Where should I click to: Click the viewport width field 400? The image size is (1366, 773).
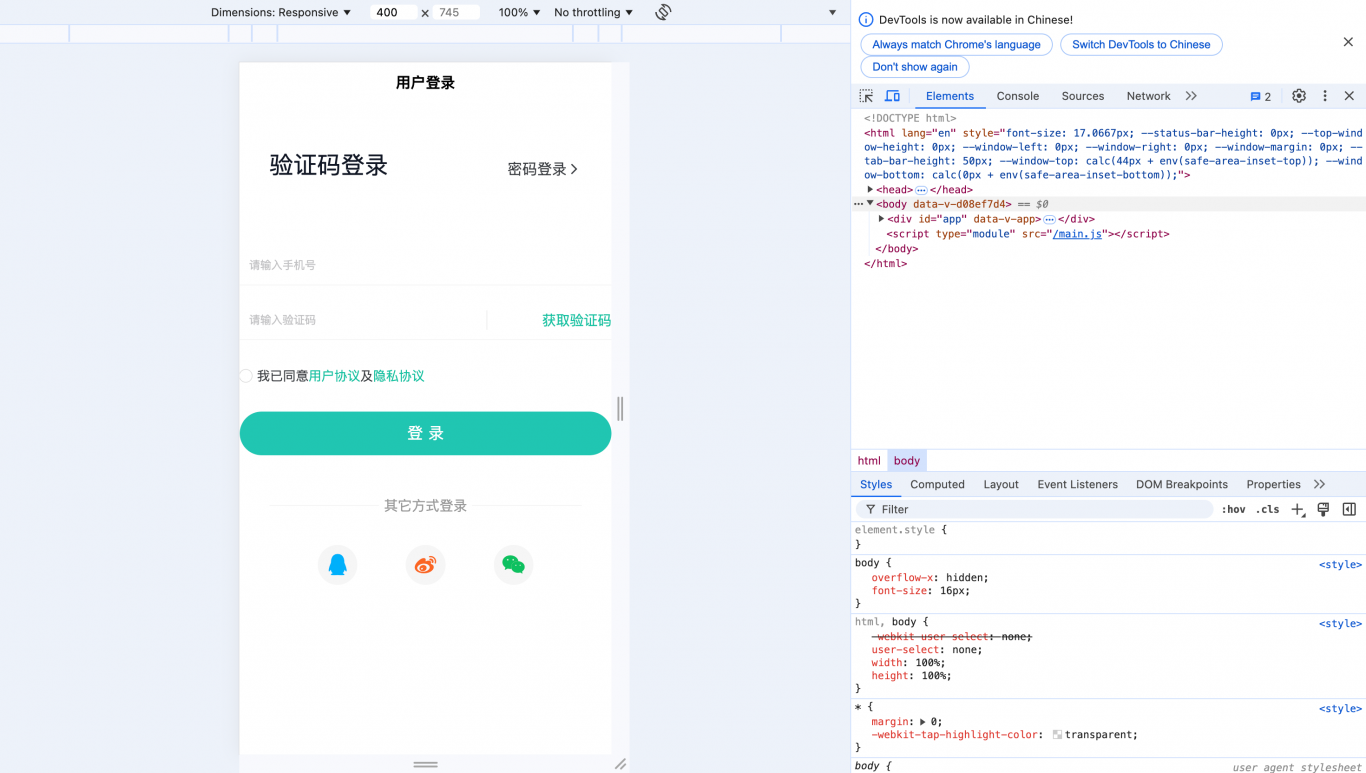tap(393, 12)
